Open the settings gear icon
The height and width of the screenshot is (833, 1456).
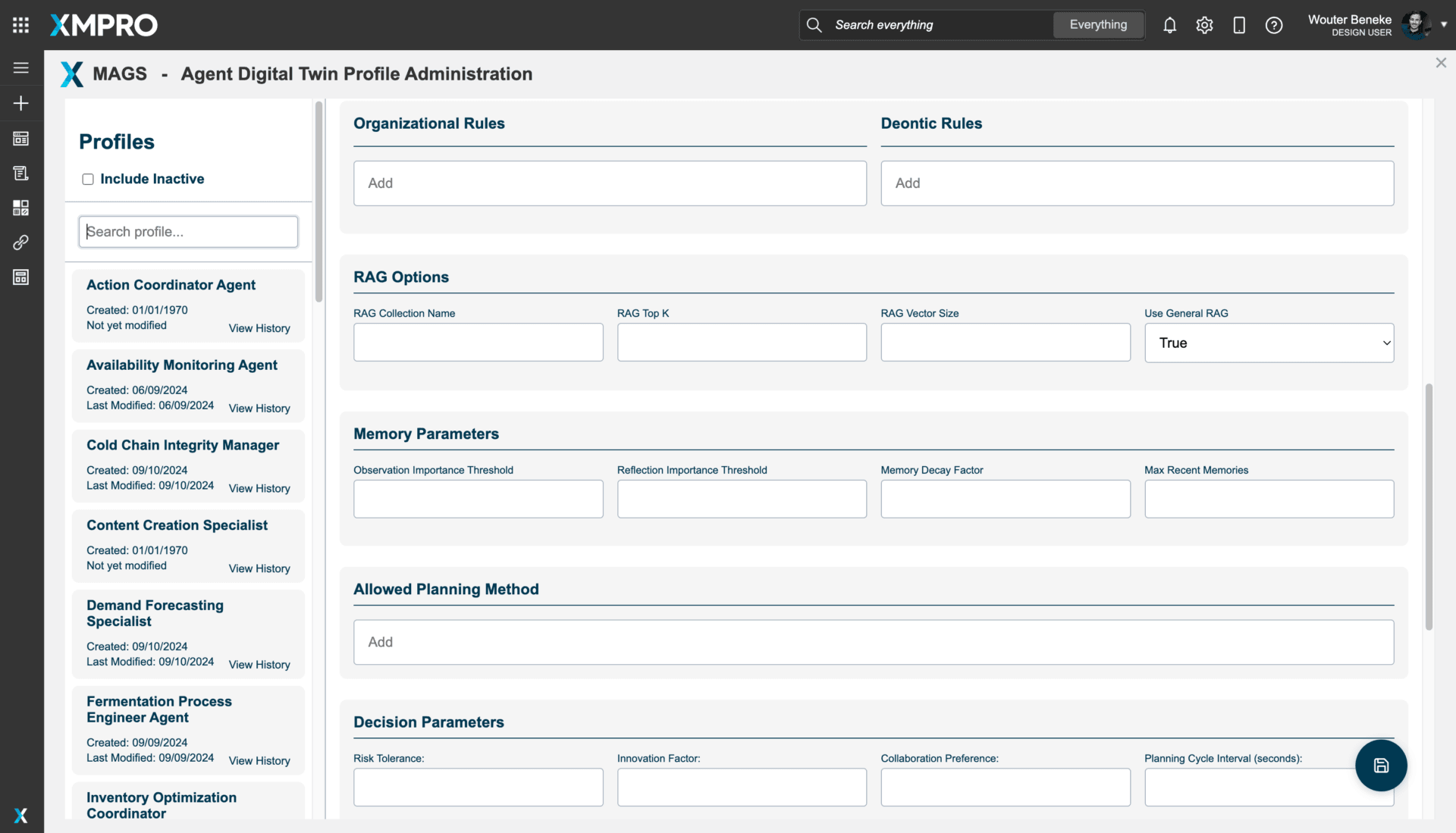[1204, 25]
